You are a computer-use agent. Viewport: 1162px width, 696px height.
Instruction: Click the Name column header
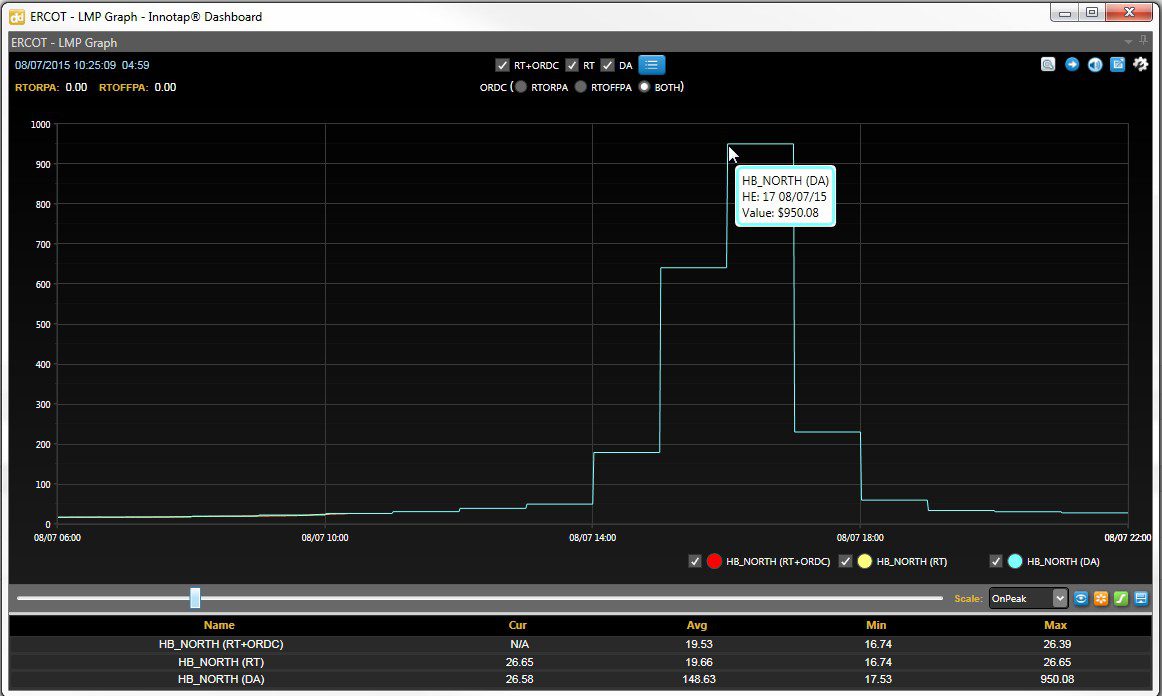[219, 625]
